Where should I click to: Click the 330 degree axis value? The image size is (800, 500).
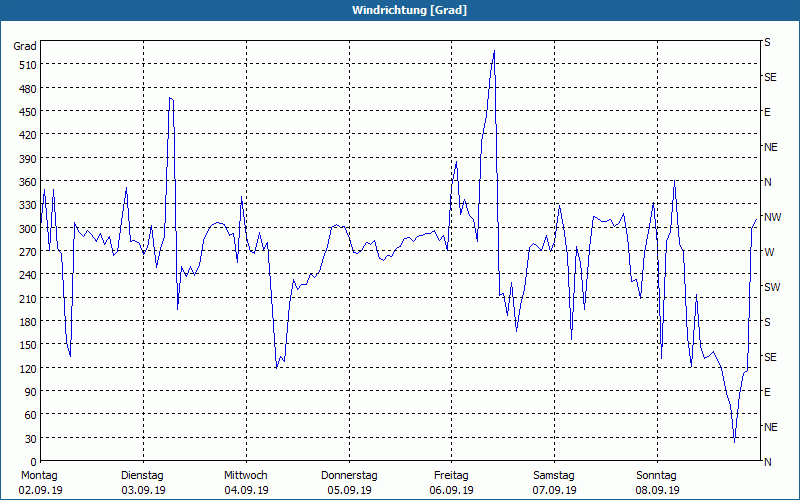(28, 205)
